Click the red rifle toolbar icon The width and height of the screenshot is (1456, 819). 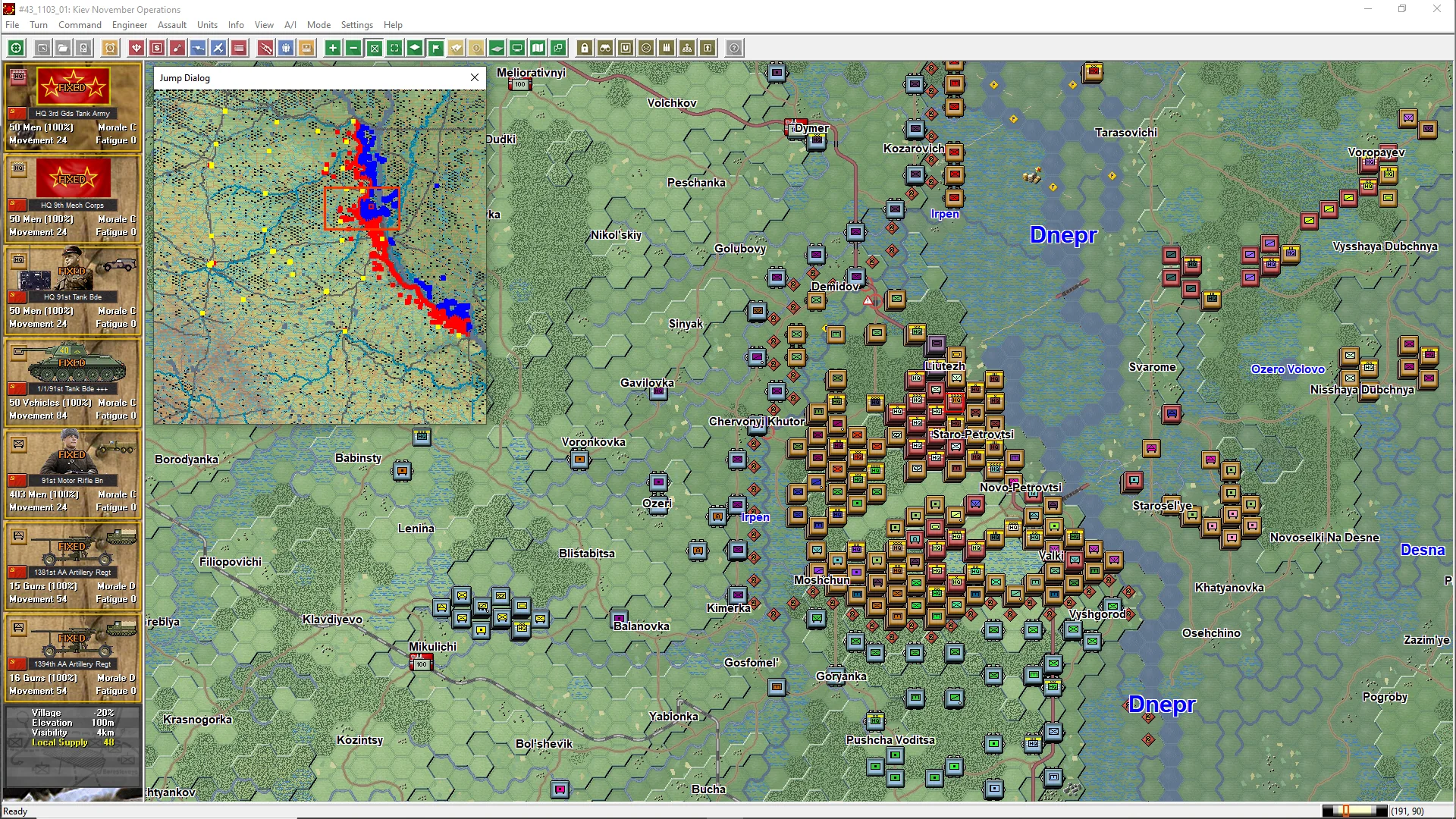[x=265, y=48]
